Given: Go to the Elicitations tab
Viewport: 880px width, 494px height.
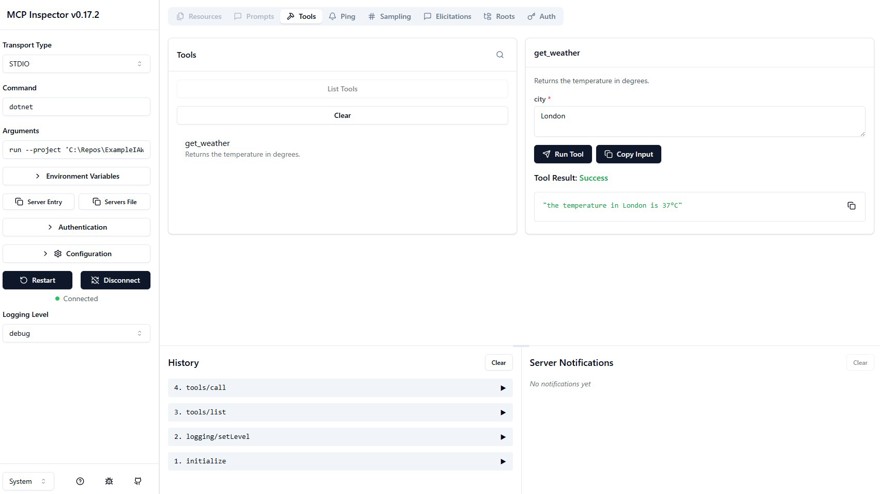Looking at the screenshot, I should (x=447, y=16).
